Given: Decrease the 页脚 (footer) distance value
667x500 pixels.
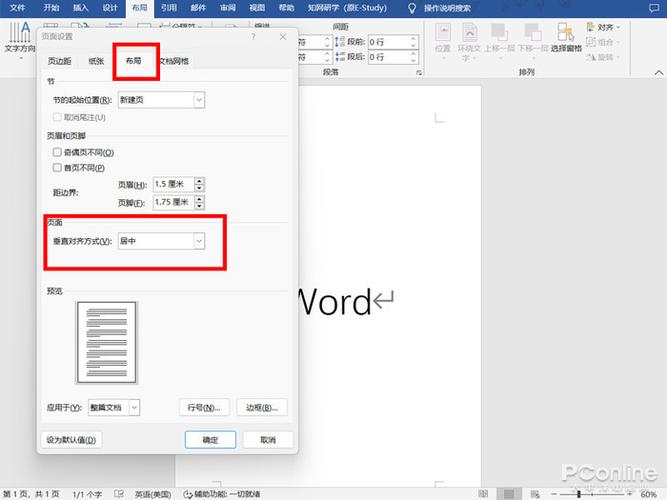Looking at the screenshot, I should (x=199, y=206).
